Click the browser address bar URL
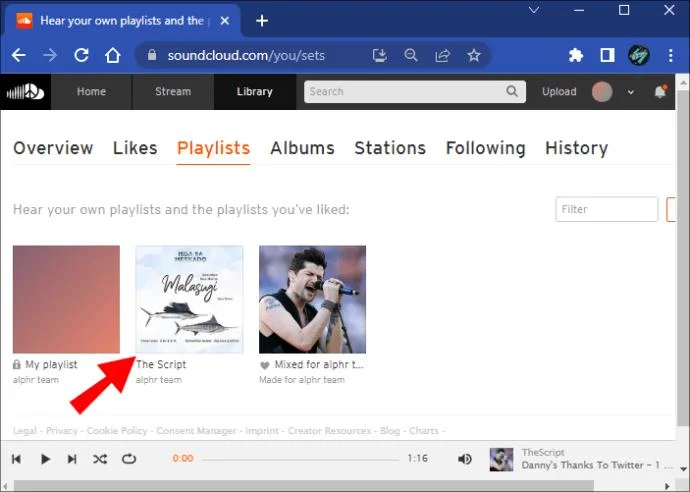The image size is (690, 492). 246,55
